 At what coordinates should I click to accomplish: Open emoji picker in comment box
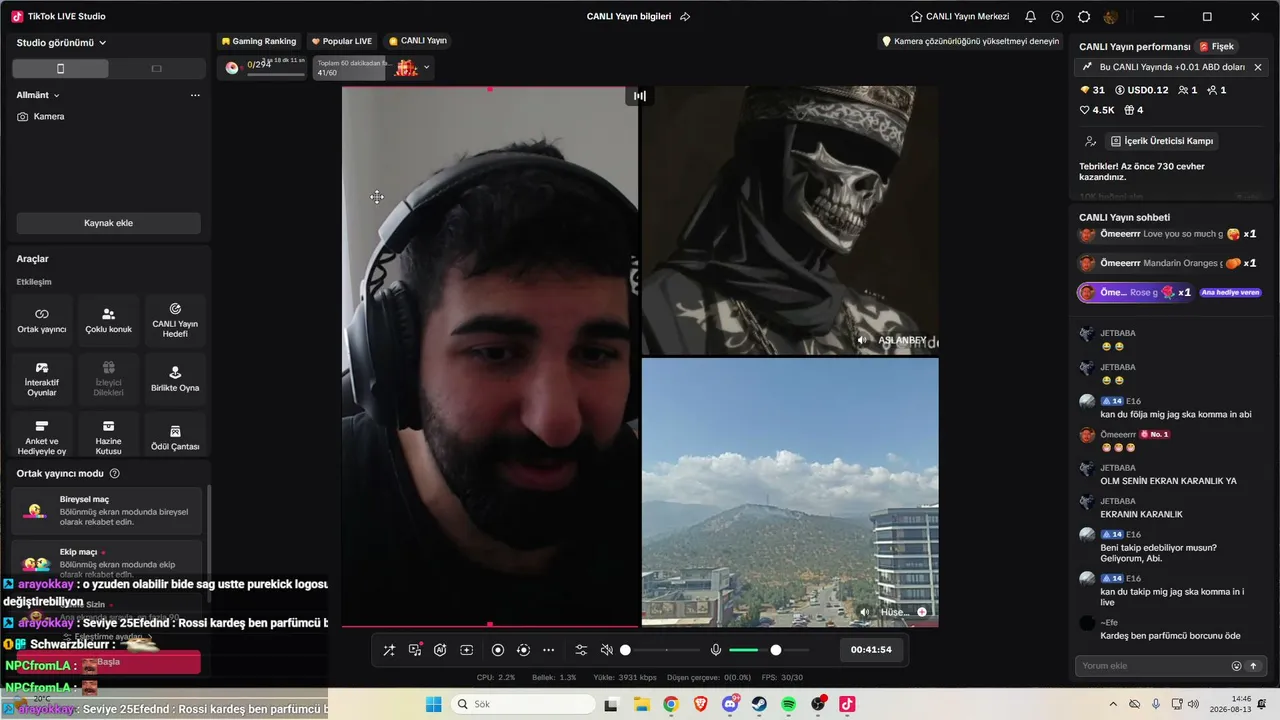click(1236, 666)
